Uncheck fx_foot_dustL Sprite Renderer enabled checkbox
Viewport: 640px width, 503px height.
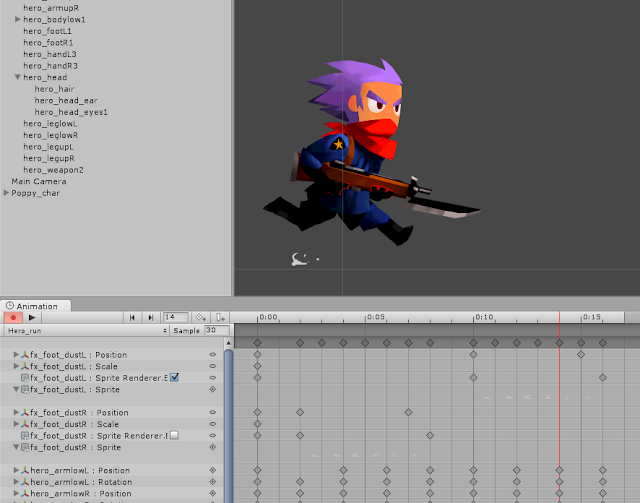(x=174, y=377)
